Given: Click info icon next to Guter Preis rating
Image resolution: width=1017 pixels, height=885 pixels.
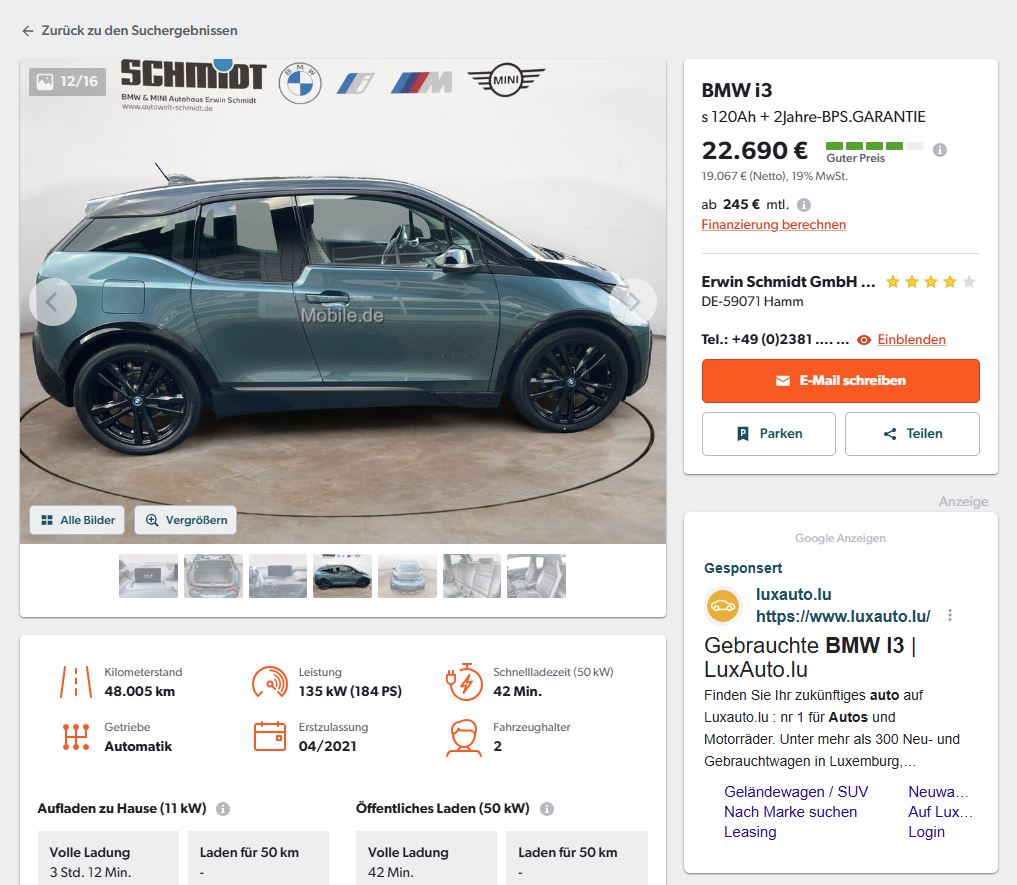Looking at the screenshot, I should [x=939, y=150].
